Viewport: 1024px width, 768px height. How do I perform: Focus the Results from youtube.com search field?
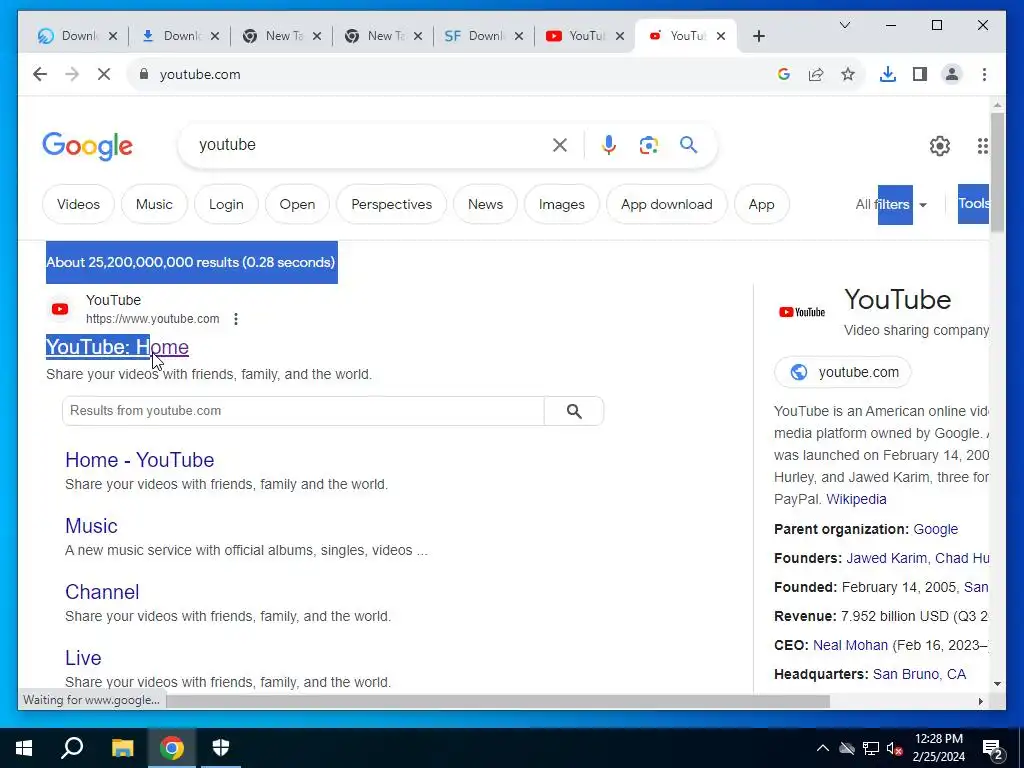pyautogui.click(x=303, y=411)
